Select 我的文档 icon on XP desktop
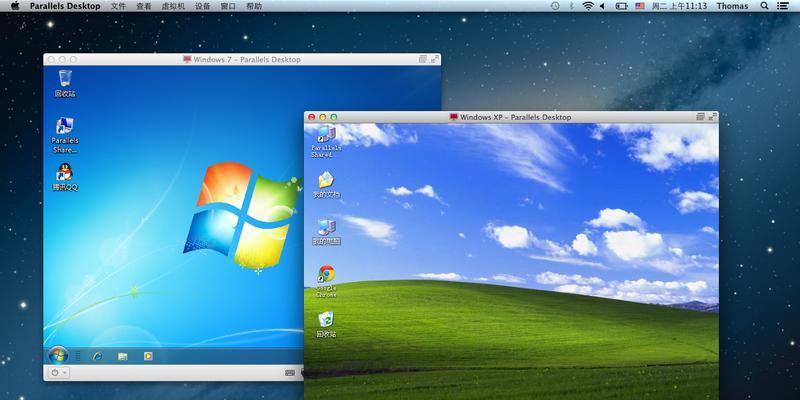Screen dimensions: 800x400 click(327, 185)
